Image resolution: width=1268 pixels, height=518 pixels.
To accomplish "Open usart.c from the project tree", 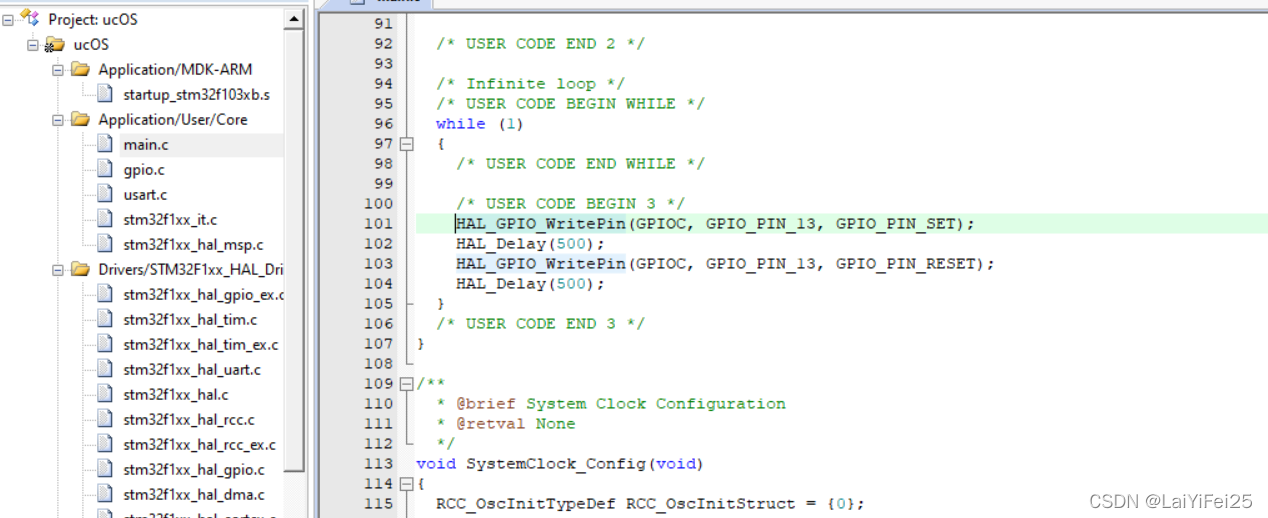I will [146, 195].
